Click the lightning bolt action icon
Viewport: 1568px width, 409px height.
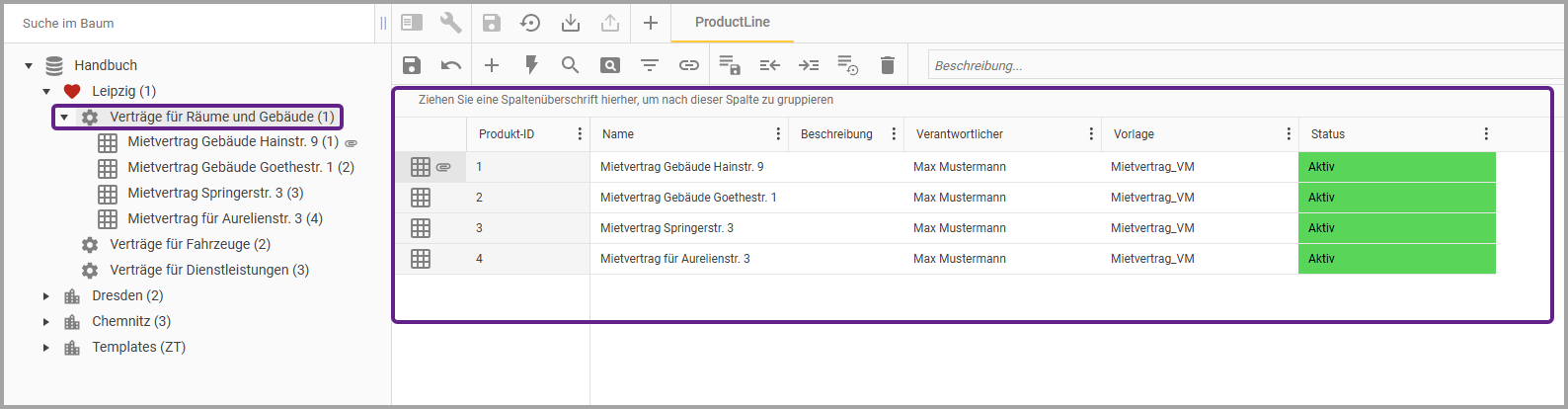531,65
